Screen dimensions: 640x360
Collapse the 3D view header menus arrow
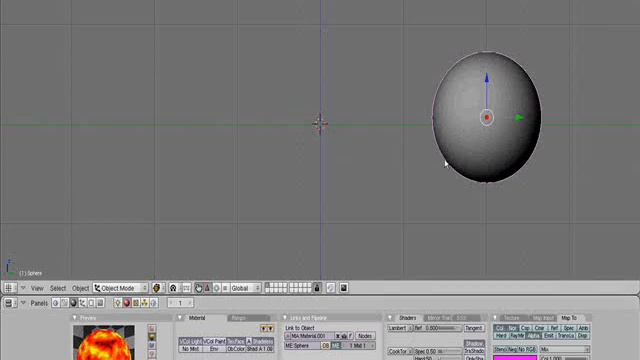pos(23,288)
